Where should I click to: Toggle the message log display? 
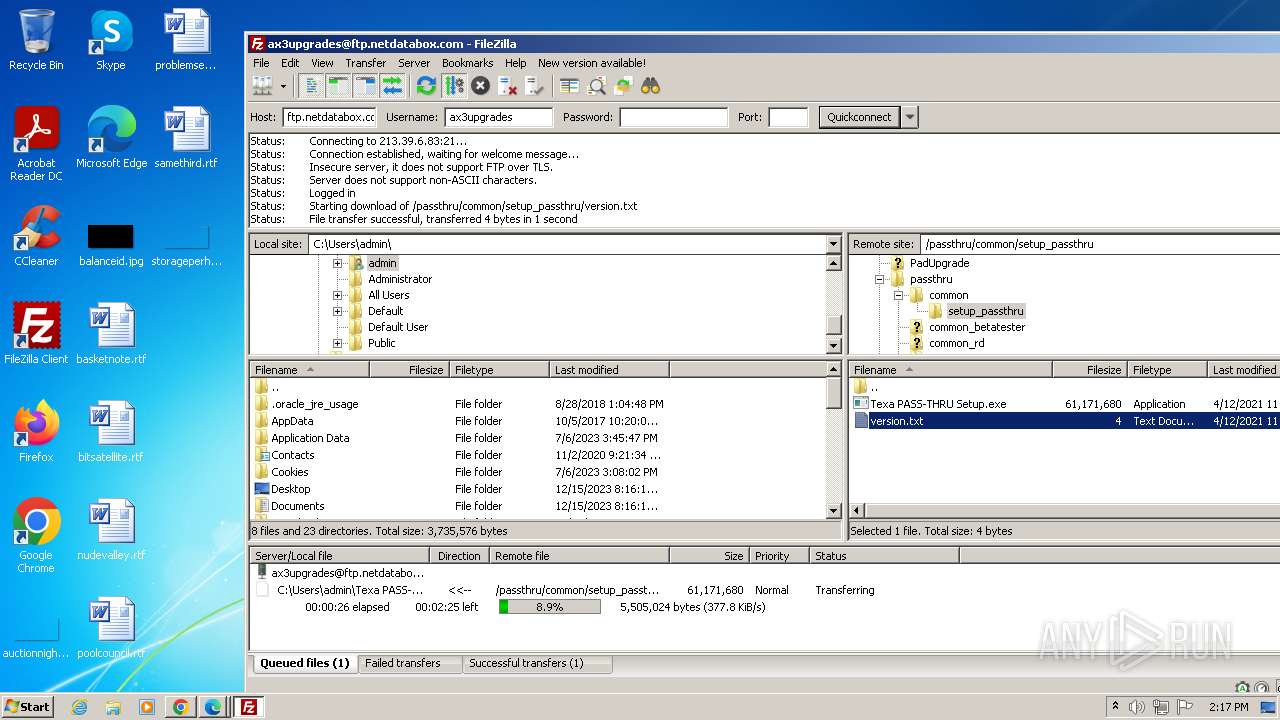click(x=312, y=86)
